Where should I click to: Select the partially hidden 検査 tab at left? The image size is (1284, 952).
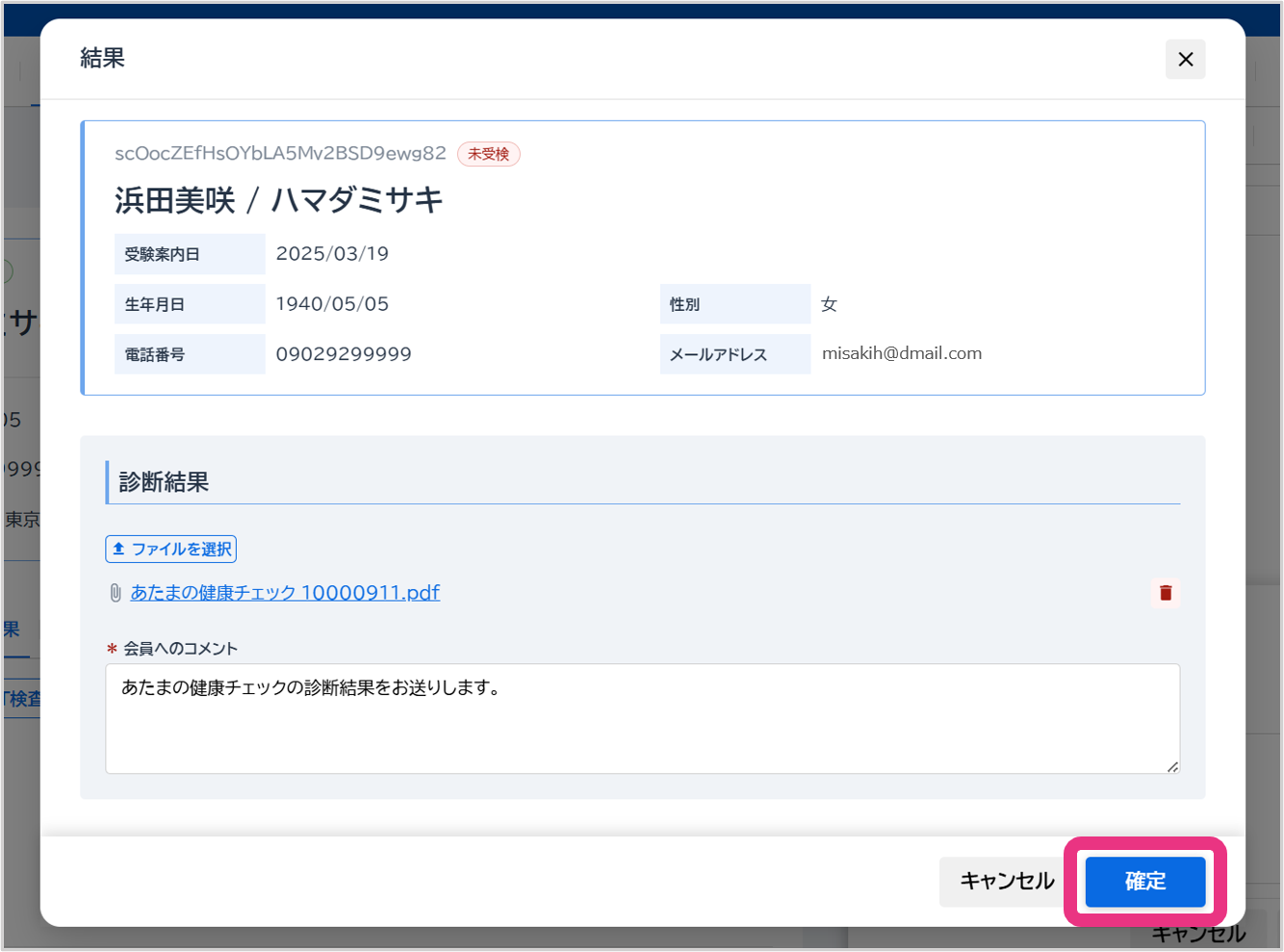click(x=23, y=699)
